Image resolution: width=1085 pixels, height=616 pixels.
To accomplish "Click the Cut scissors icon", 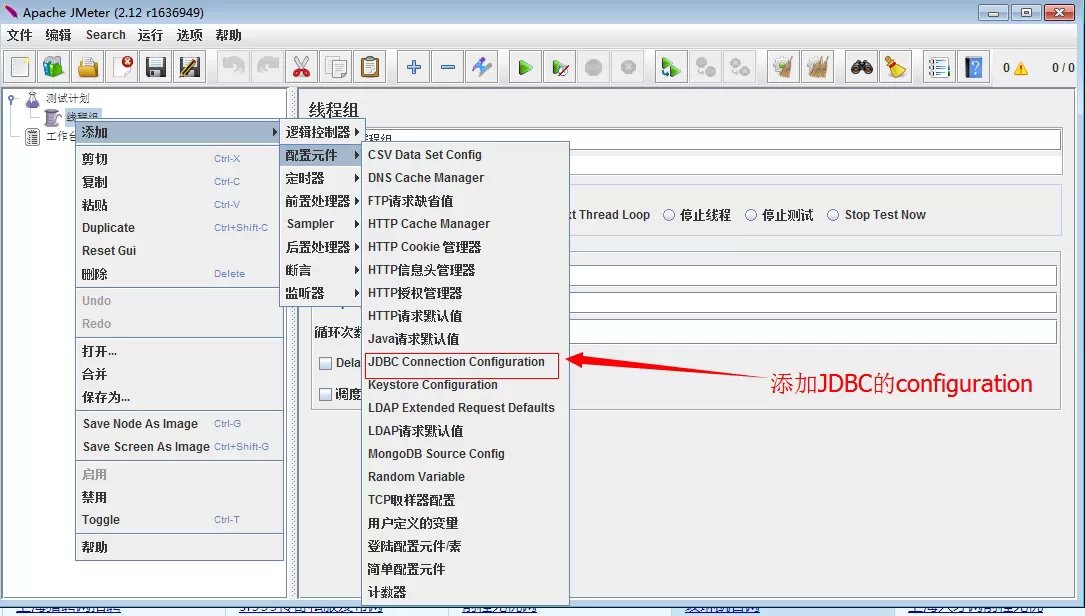I will pyautogui.click(x=302, y=67).
